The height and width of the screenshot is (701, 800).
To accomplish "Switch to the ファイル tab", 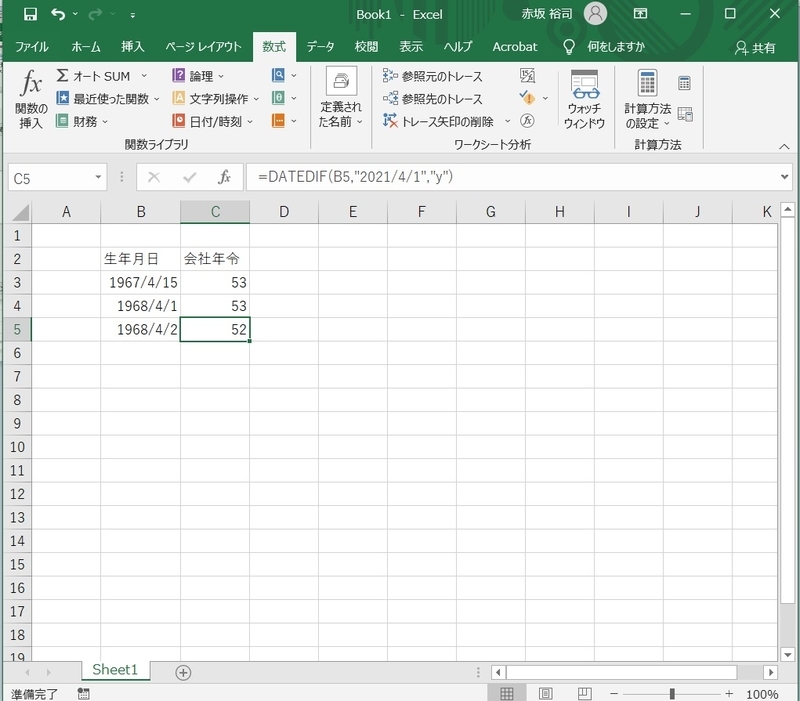I will 32,47.
